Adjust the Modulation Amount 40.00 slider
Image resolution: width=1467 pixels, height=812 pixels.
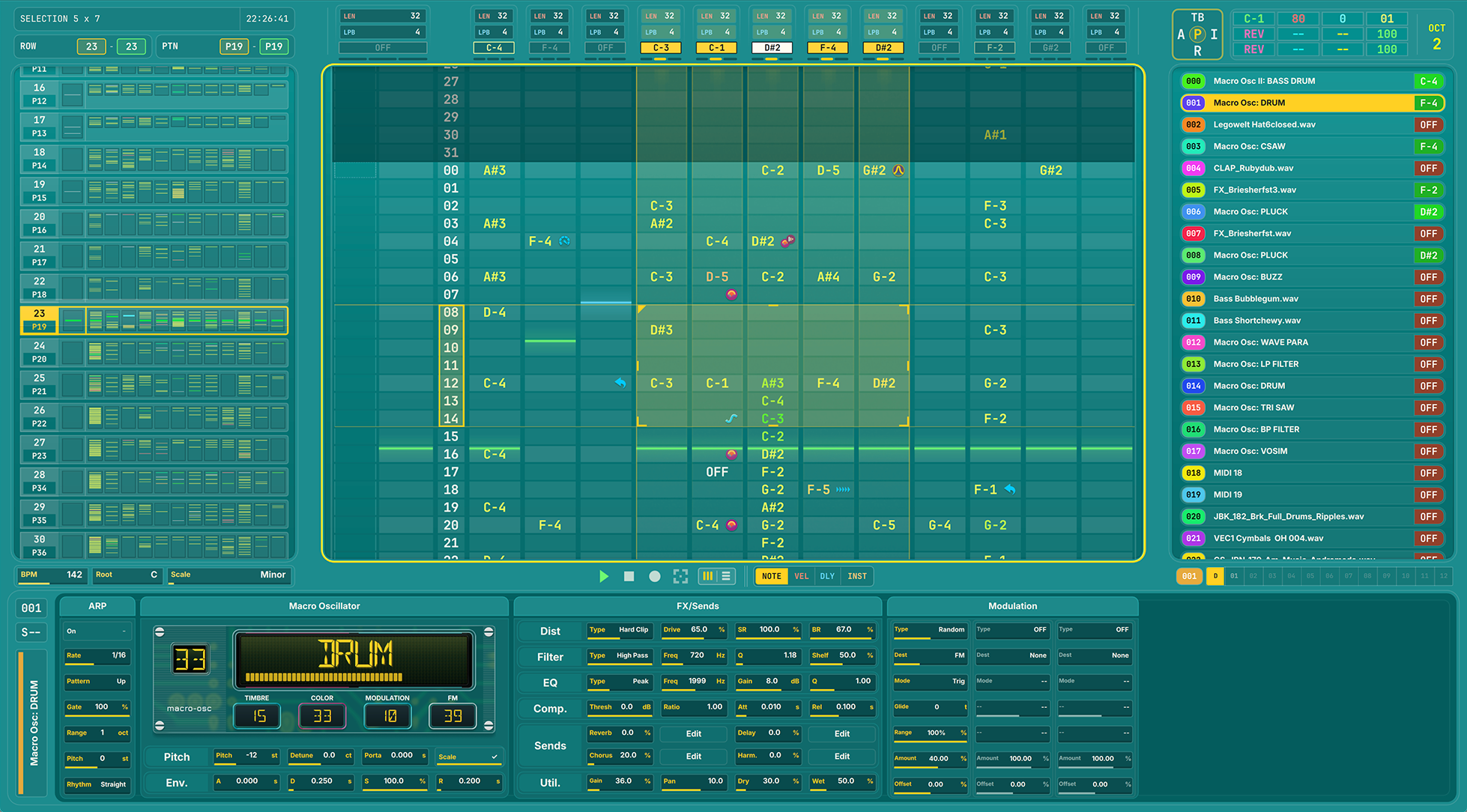(x=929, y=759)
